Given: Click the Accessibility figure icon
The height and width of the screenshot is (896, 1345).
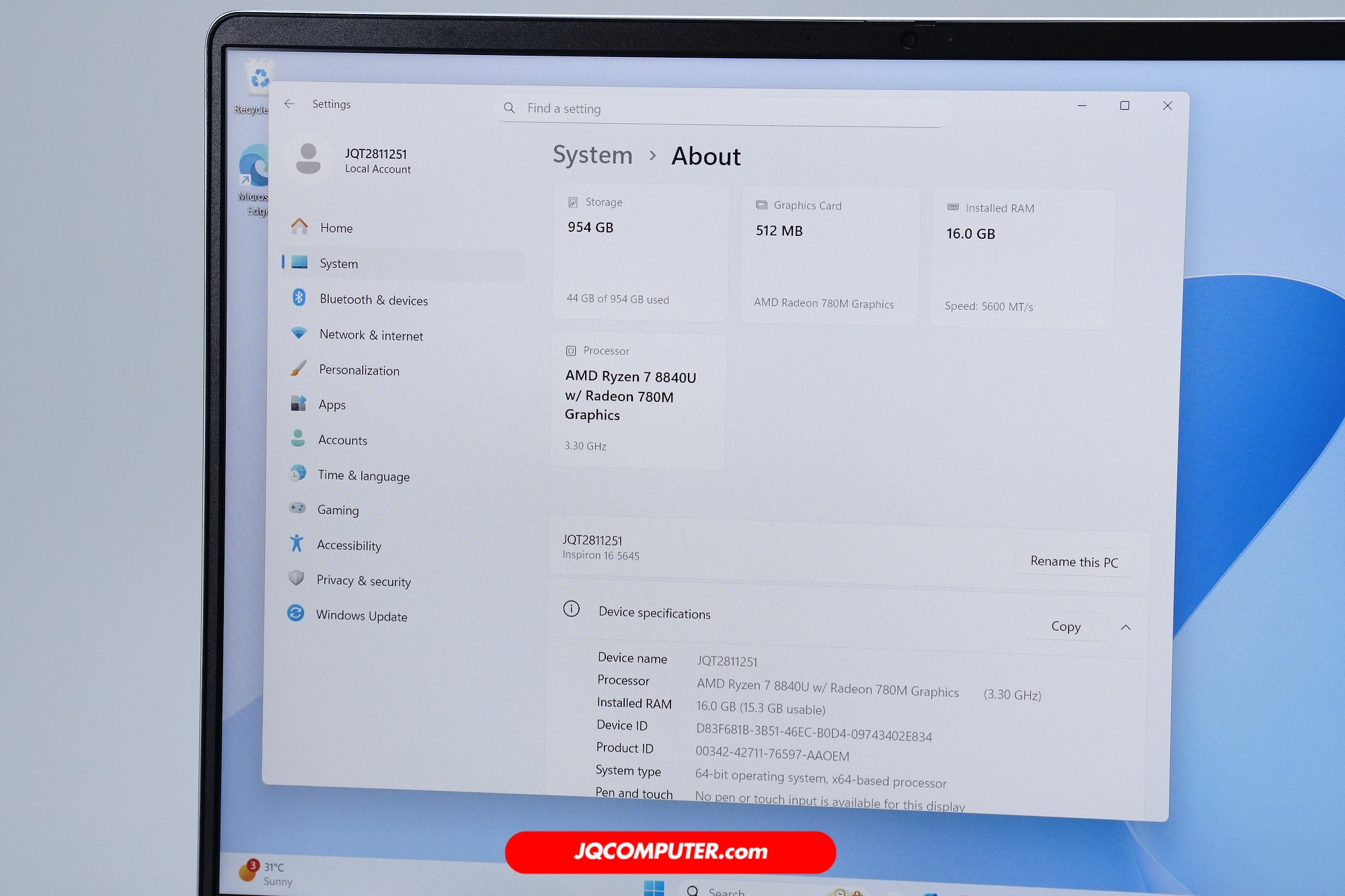Looking at the screenshot, I should [x=296, y=543].
